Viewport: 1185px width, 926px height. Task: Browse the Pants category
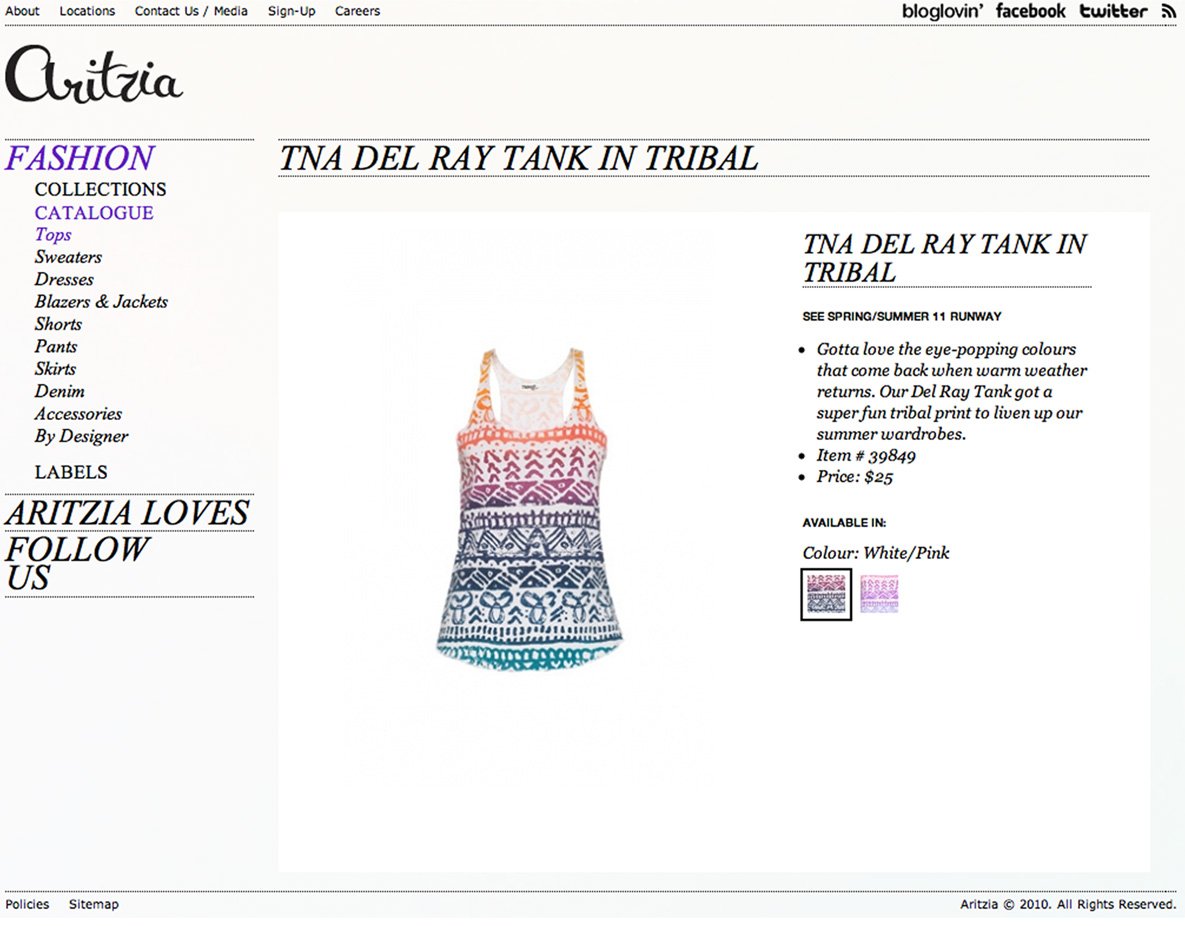tap(56, 346)
